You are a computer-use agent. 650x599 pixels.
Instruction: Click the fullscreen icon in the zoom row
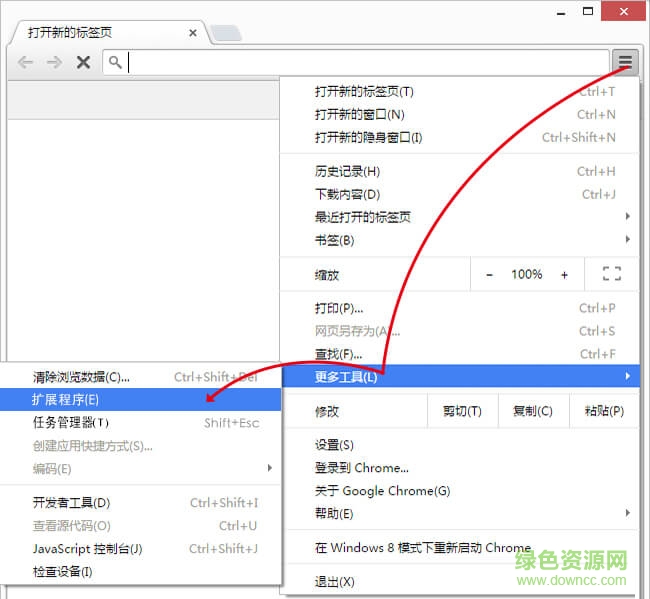coord(612,274)
